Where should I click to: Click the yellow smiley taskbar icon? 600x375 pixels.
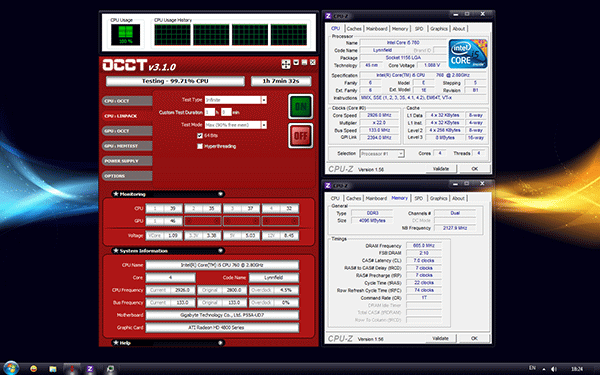34,369
